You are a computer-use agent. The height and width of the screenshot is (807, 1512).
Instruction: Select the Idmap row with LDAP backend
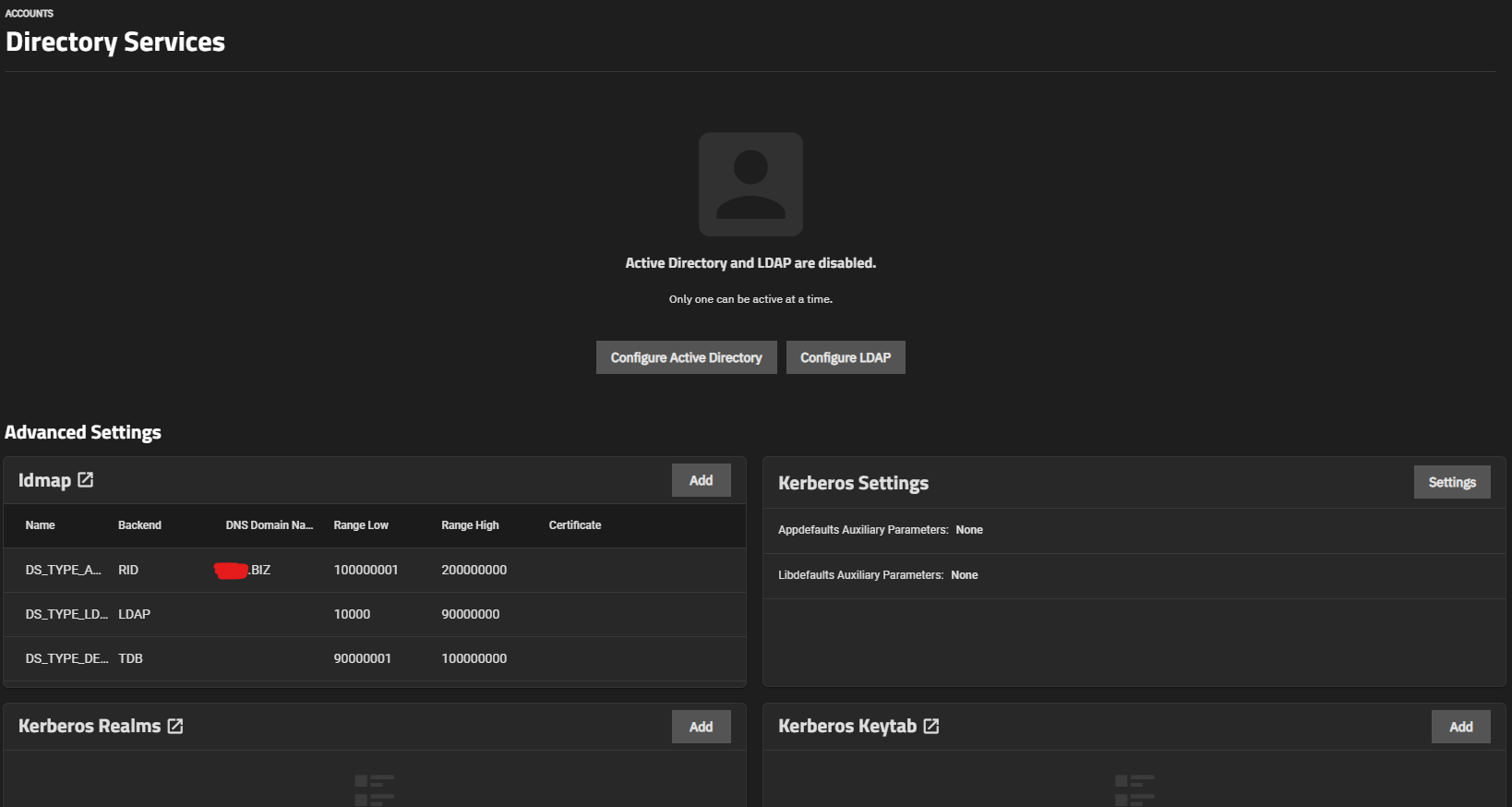pyautogui.click(x=374, y=614)
